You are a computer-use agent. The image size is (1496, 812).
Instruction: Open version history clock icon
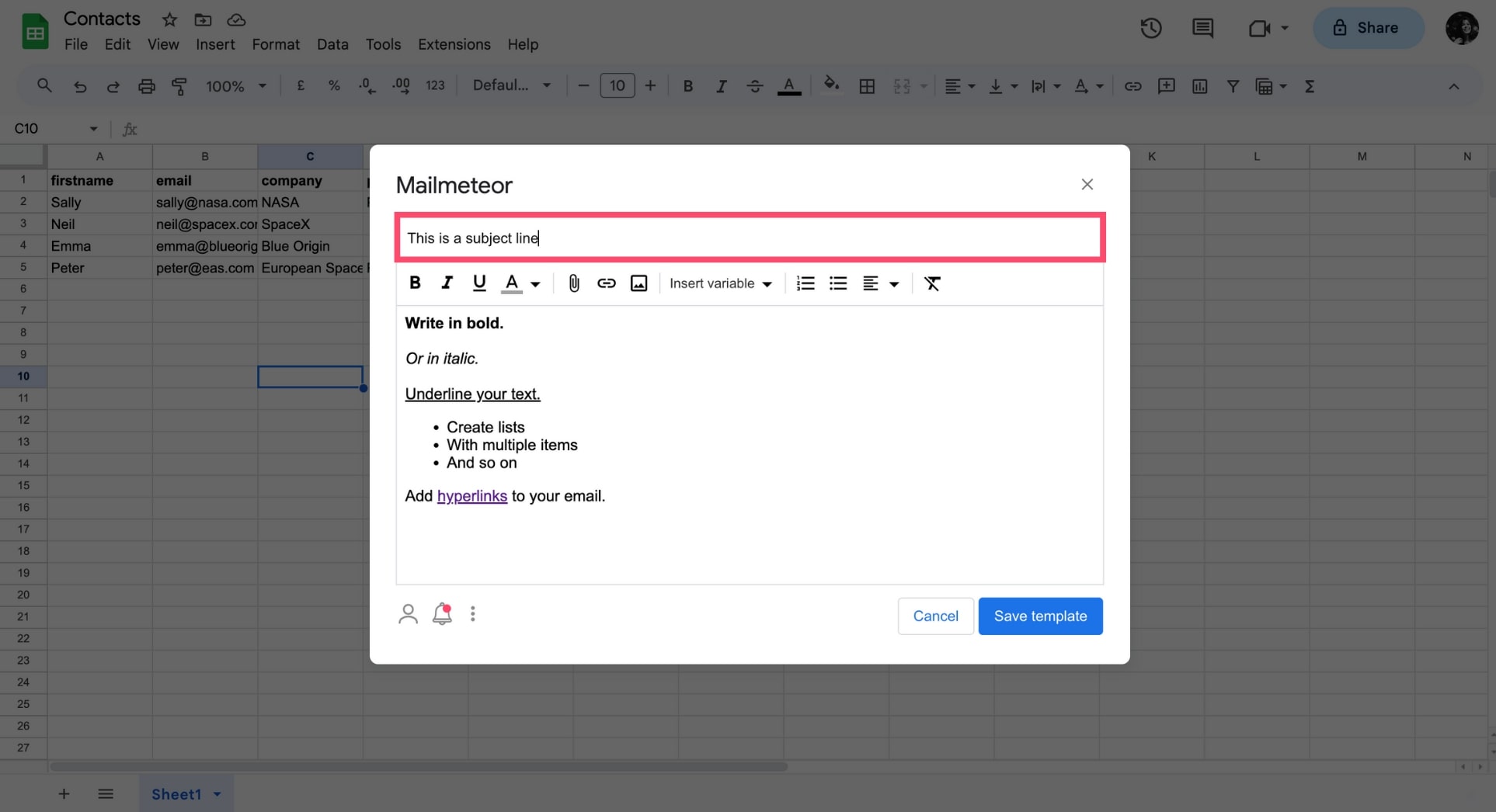point(1150,28)
